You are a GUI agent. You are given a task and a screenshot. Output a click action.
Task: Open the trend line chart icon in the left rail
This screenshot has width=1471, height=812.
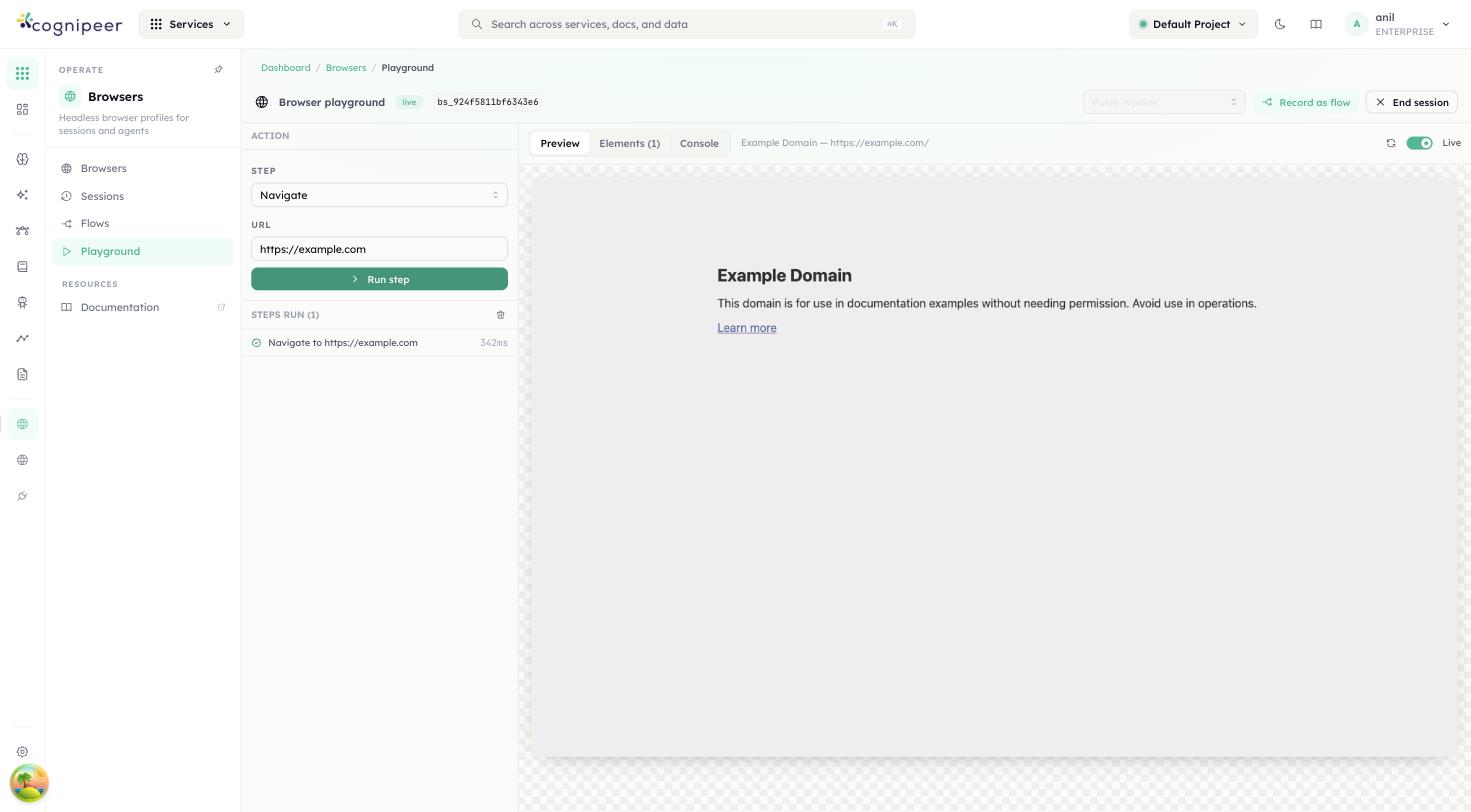[22, 339]
